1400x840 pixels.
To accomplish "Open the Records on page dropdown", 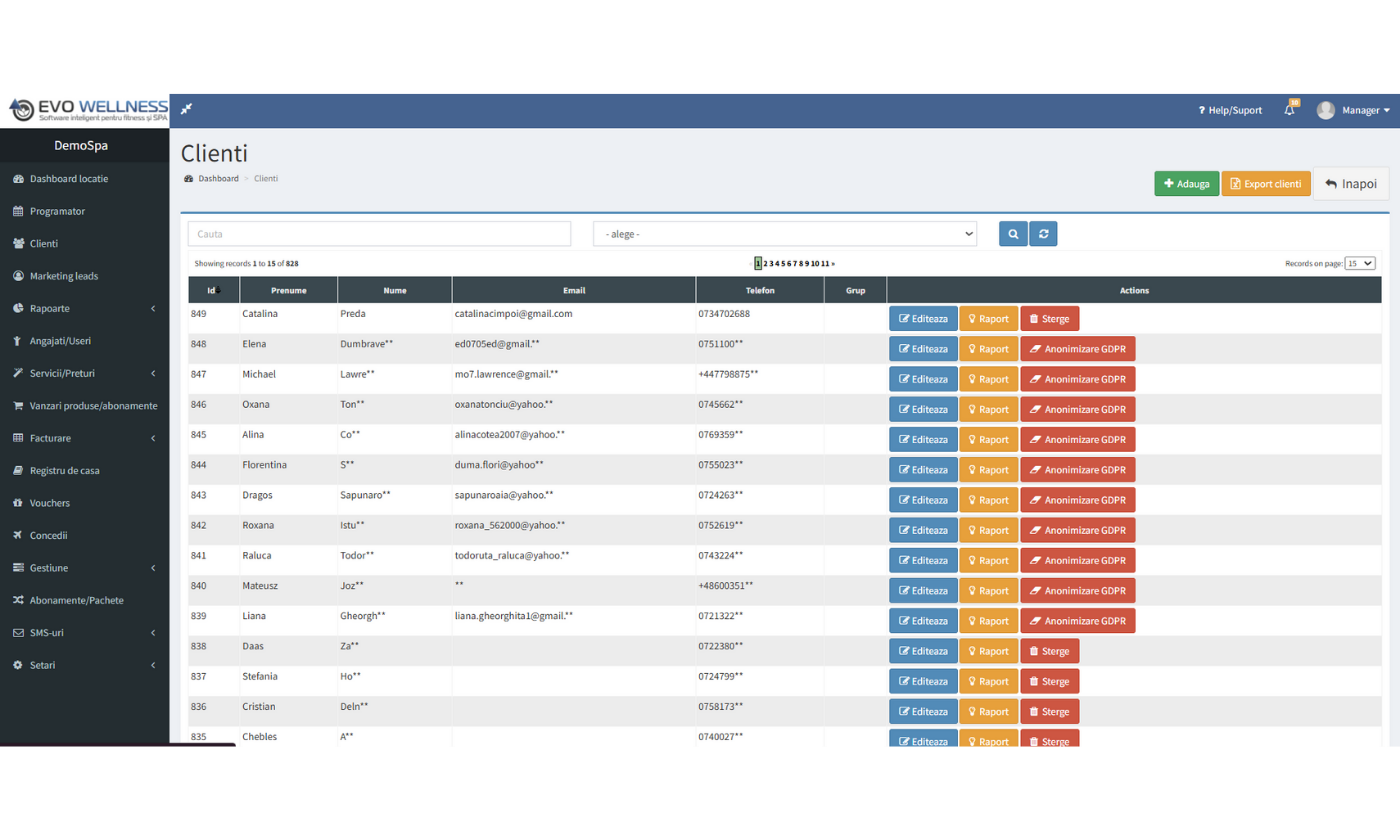I will [x=1360, y=263].
